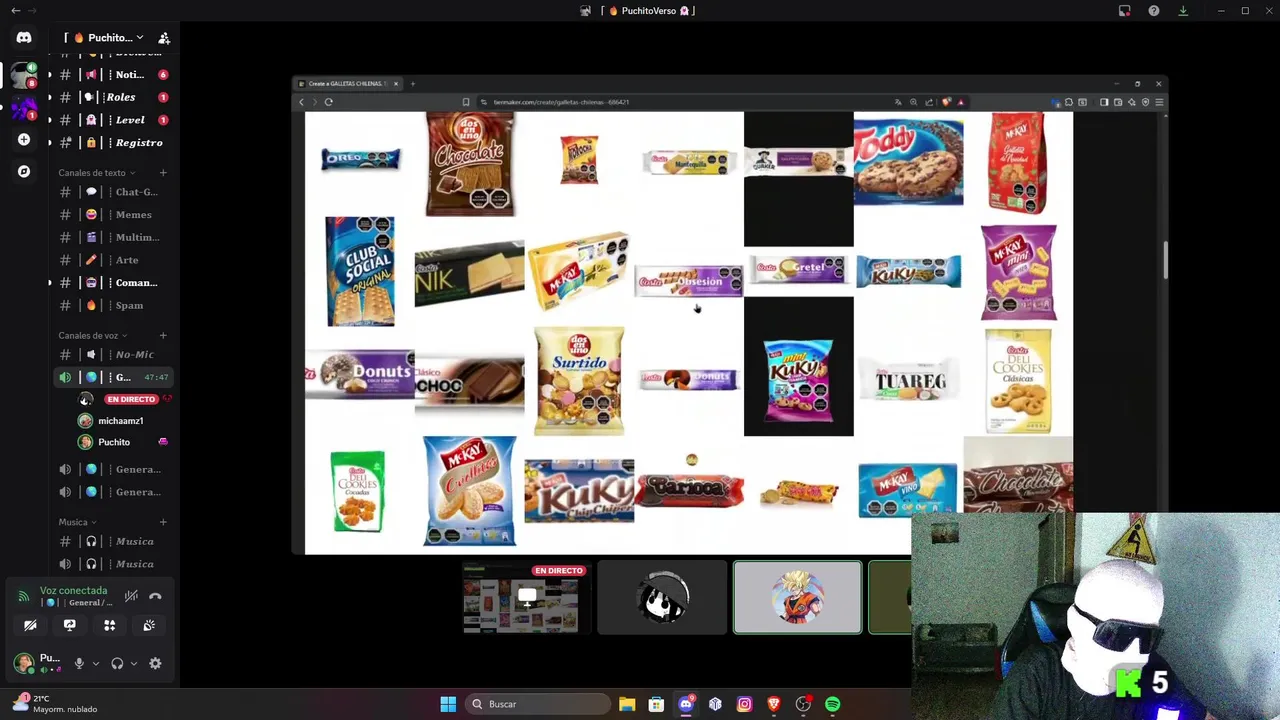
Task: Open Instagram from the taskbar
Action: 744,704
